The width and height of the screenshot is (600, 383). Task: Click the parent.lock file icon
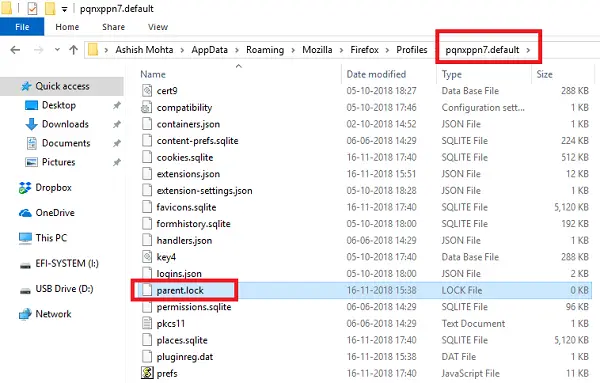147,290
